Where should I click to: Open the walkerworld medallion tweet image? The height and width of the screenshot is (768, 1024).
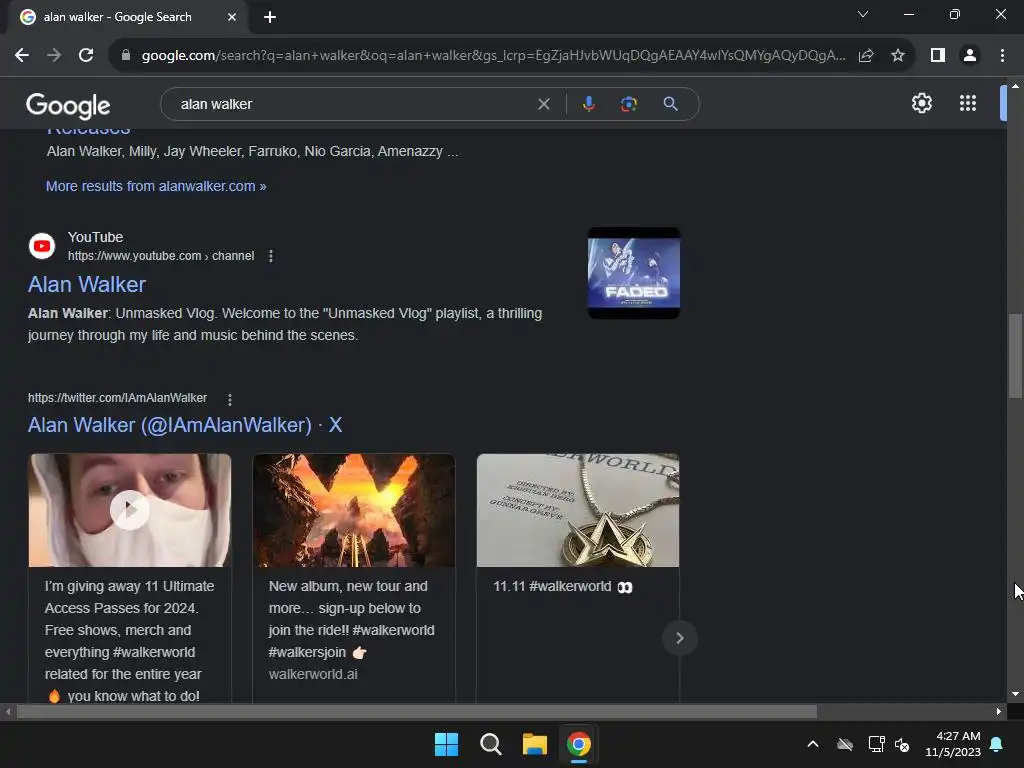[x=577, y=510]
